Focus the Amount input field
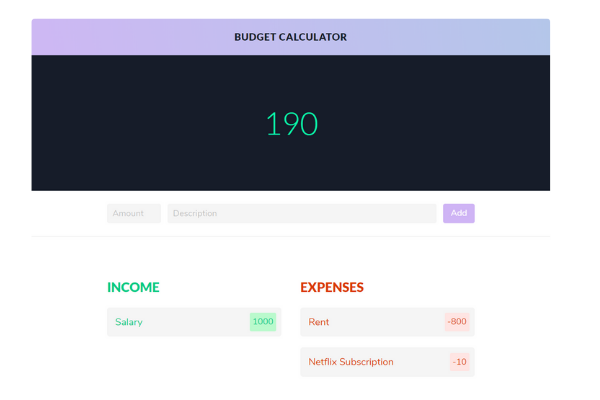Viewport: 600px width, 400px height. [x=134, y=213]
